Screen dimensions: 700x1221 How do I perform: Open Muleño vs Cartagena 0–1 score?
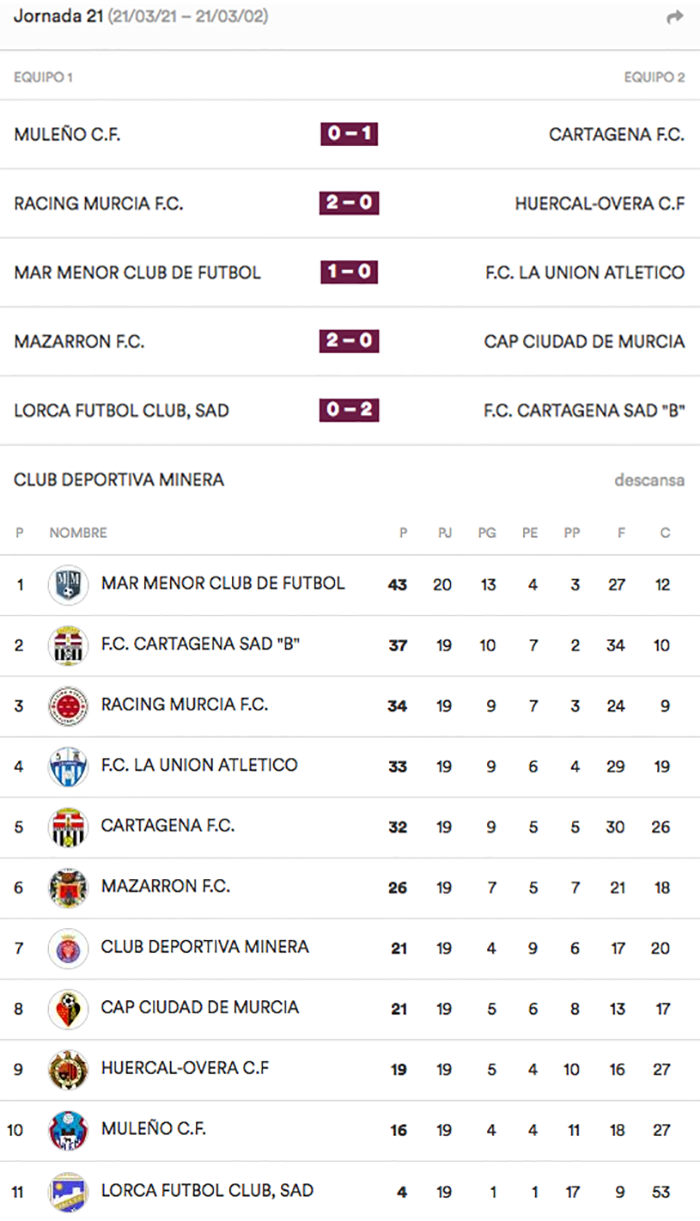coord(349,135)
